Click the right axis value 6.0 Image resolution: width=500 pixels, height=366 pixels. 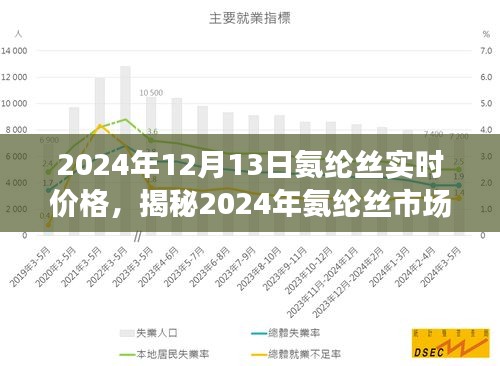click(486, 77)
